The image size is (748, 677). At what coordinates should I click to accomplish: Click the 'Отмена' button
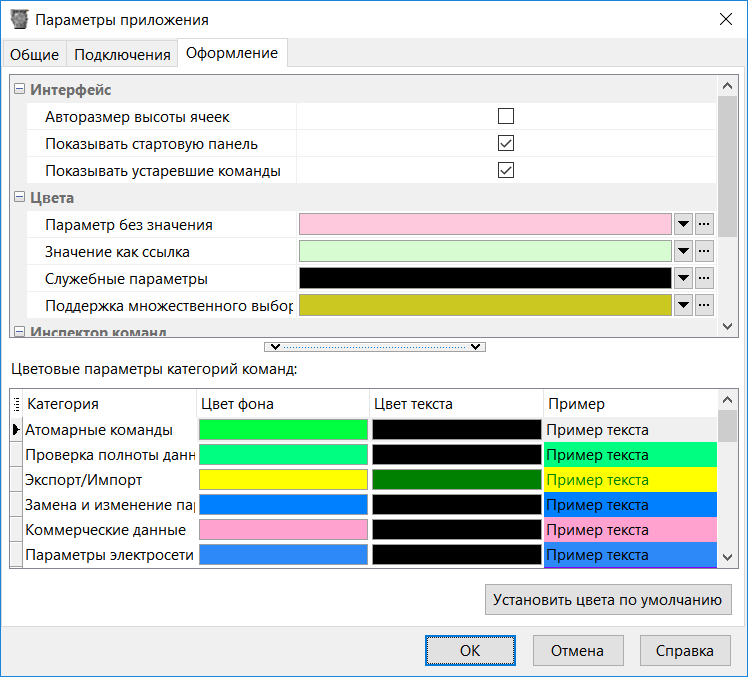tap(577, 650)
